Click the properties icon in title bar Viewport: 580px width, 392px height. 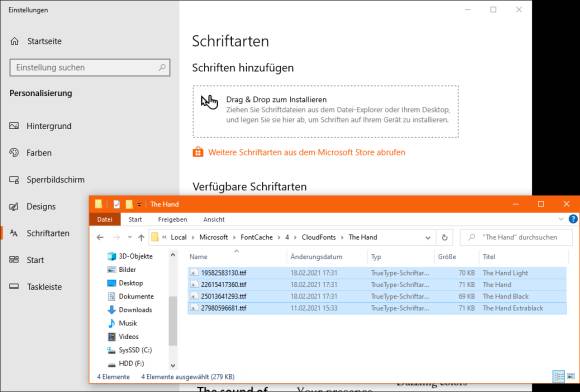pos(117,204)
